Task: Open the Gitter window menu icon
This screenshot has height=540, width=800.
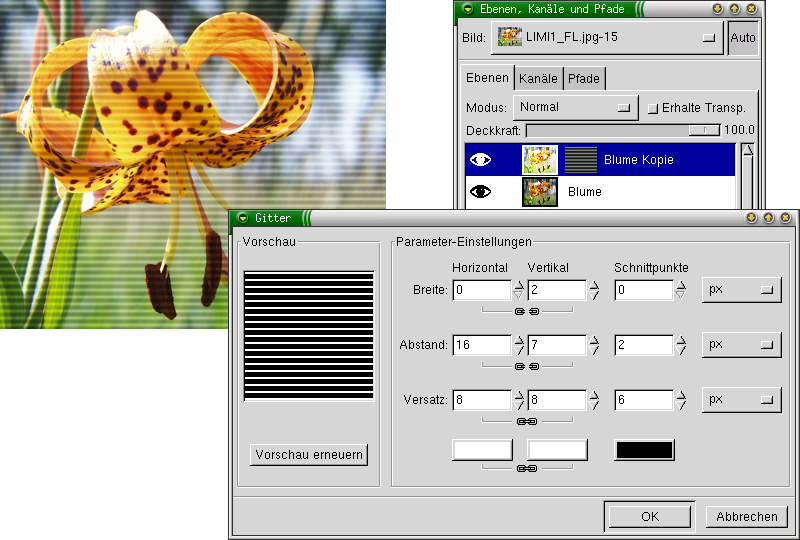Action: coord(243,217)
